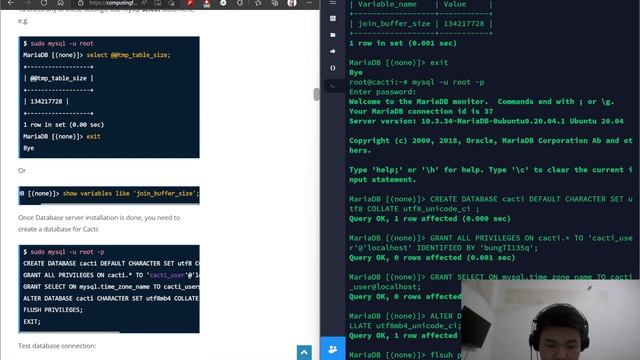Open the browser home page
This screenshot has height=360, width=640.
tap(60, 3)
